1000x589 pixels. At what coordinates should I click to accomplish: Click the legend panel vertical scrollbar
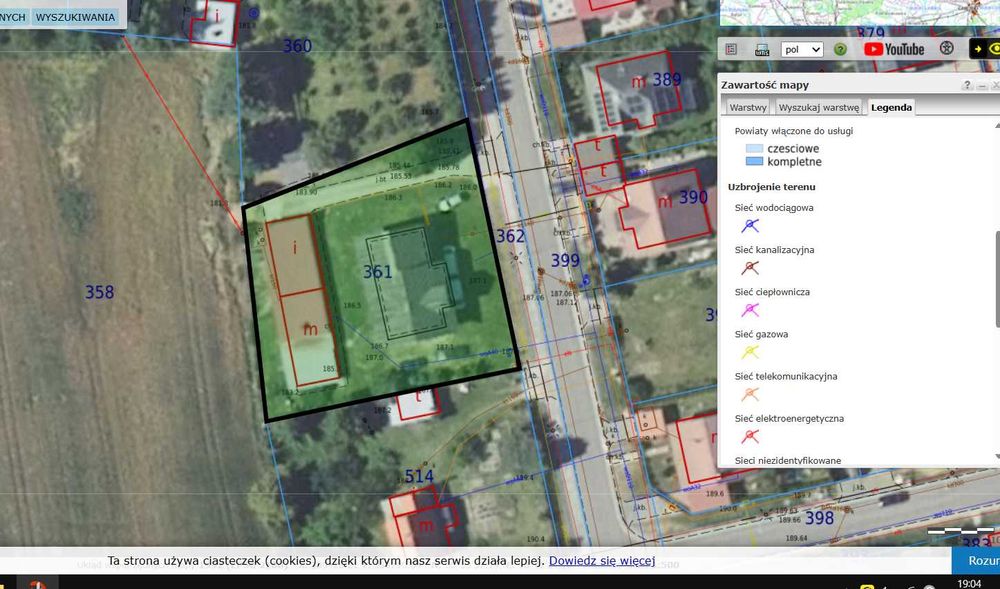click(x=996, y=280)
